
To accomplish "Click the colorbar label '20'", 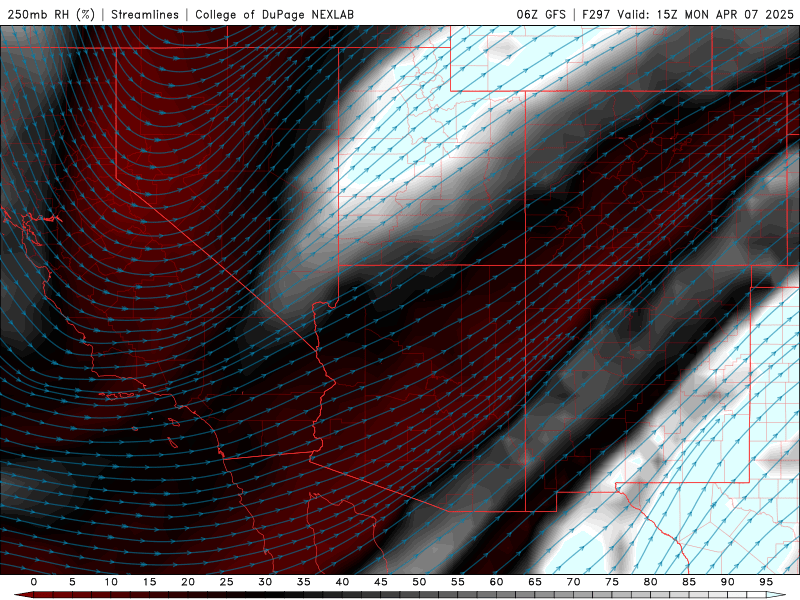I will [x=188, y=582].
